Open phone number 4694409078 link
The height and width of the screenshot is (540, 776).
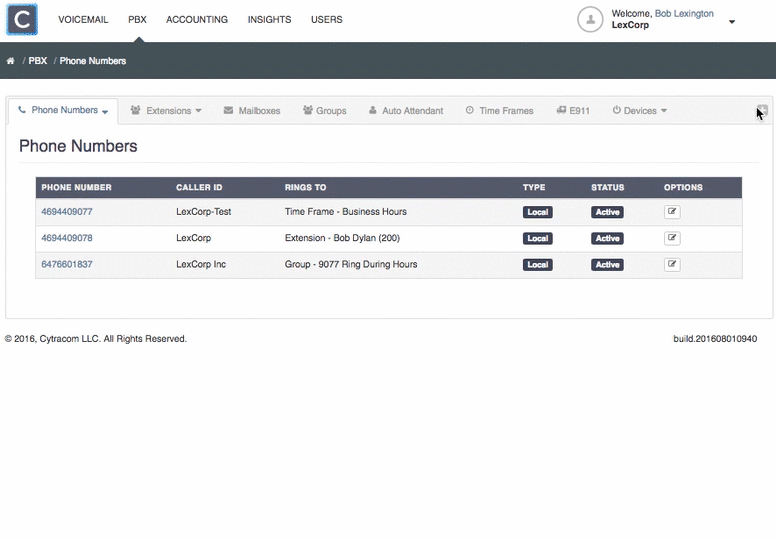point(67,238)
